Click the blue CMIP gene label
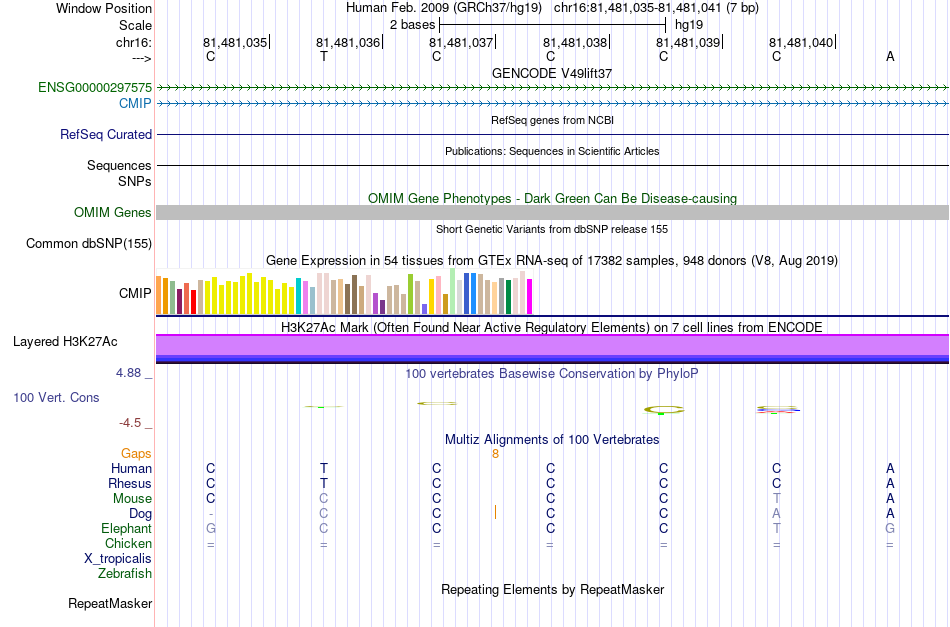 click(x=135, y=103)
